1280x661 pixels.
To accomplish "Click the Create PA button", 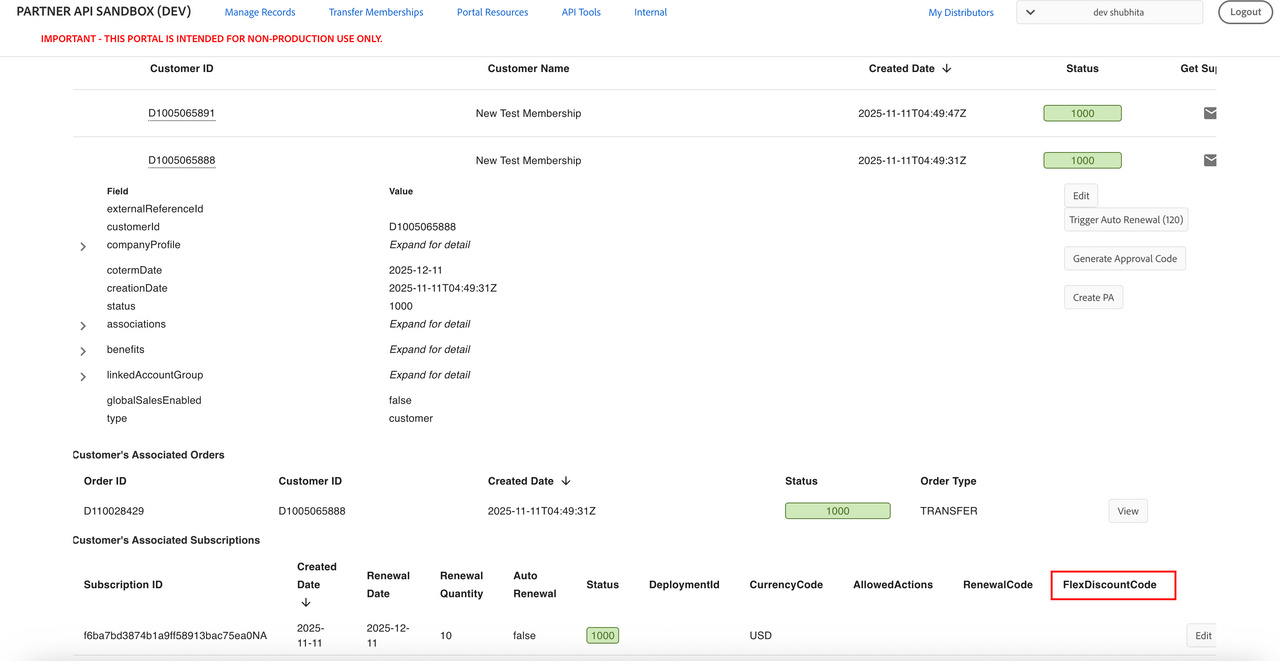I will 1093,297.
